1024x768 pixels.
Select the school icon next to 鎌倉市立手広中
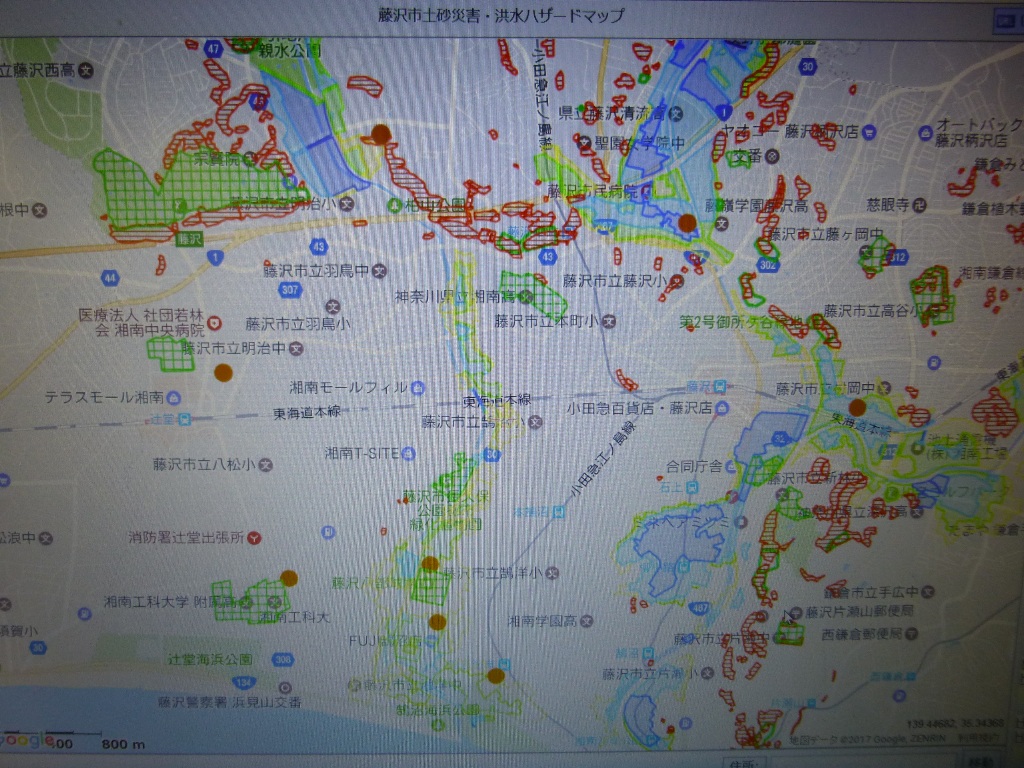[930, 590]
